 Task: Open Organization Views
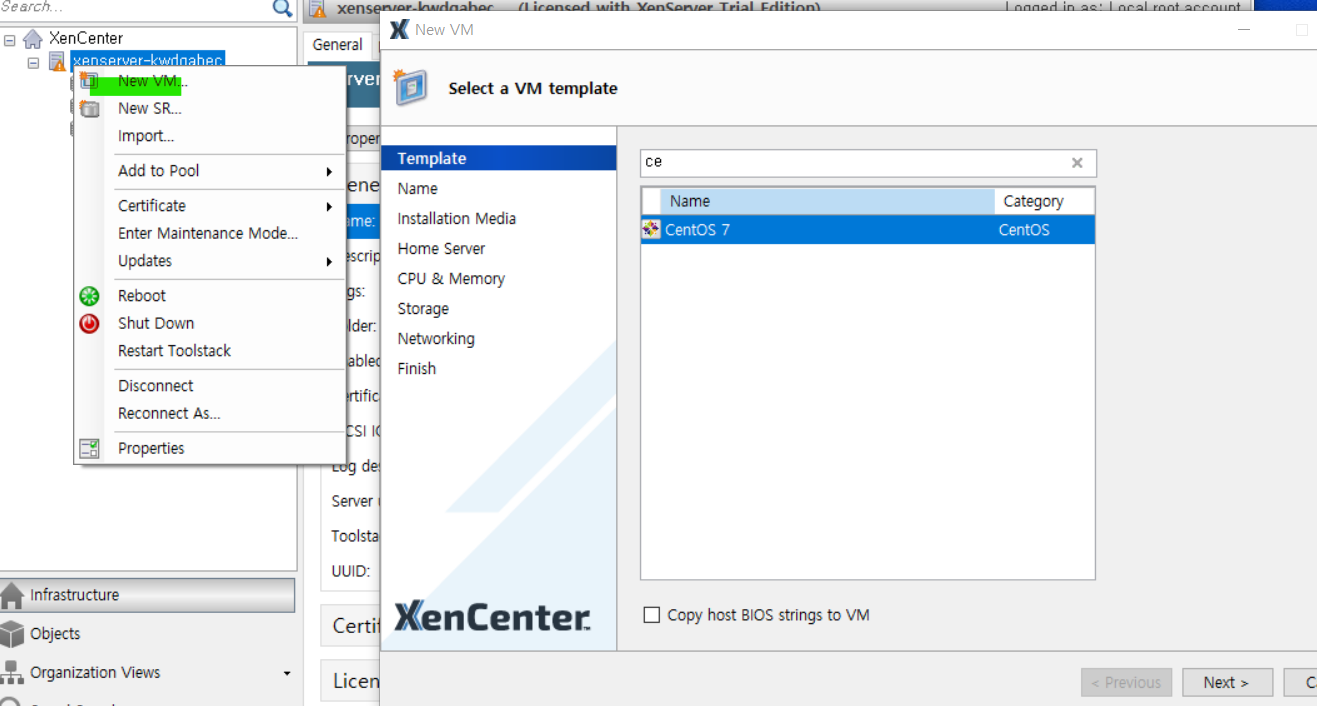click(x=148, y=673)
